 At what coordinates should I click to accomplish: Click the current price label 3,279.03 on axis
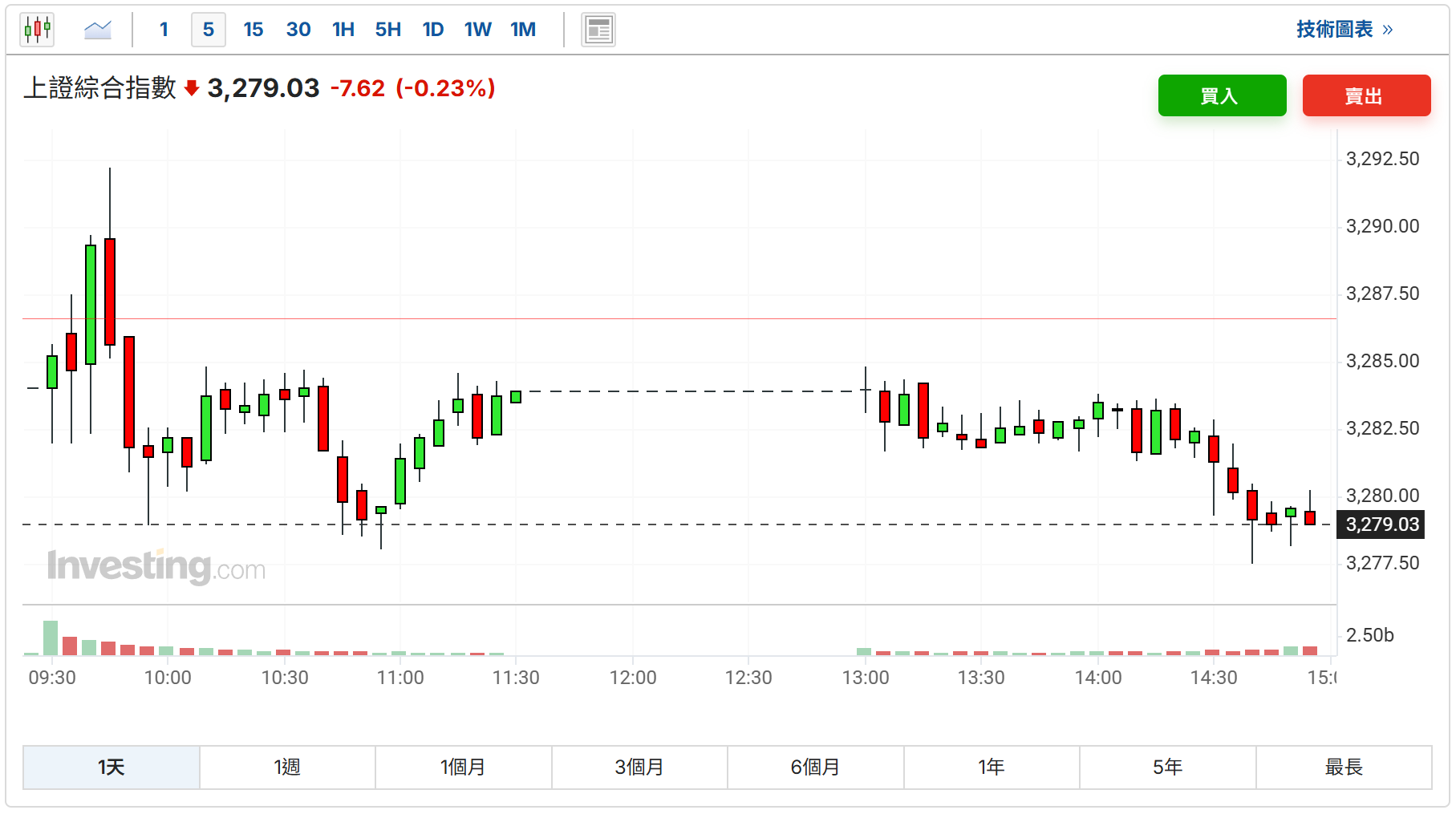[1381, 524]
